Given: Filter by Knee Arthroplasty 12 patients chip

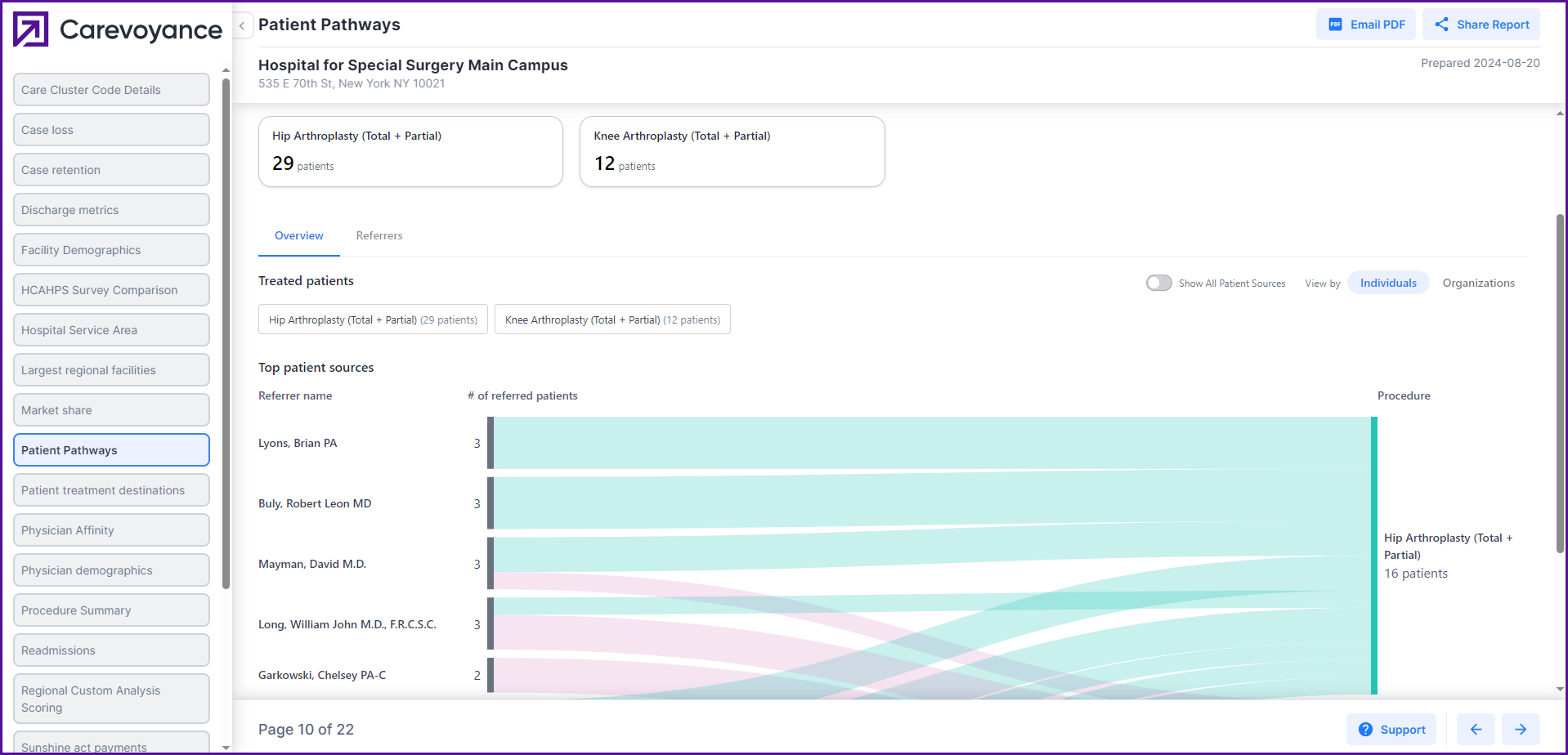Looking at the screenshot, I should 612,319.
